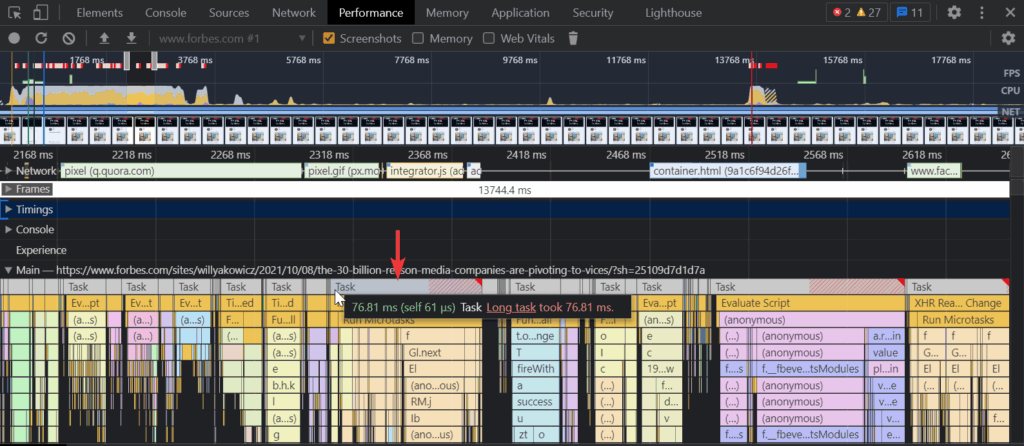Select the container.html network request
The height and width of the screenshot is (446, 1024).
click(728, 171)
